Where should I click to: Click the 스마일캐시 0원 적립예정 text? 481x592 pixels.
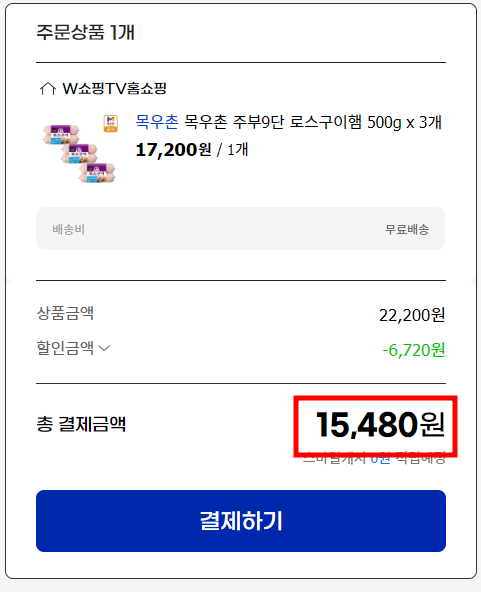tap(374, 458)
